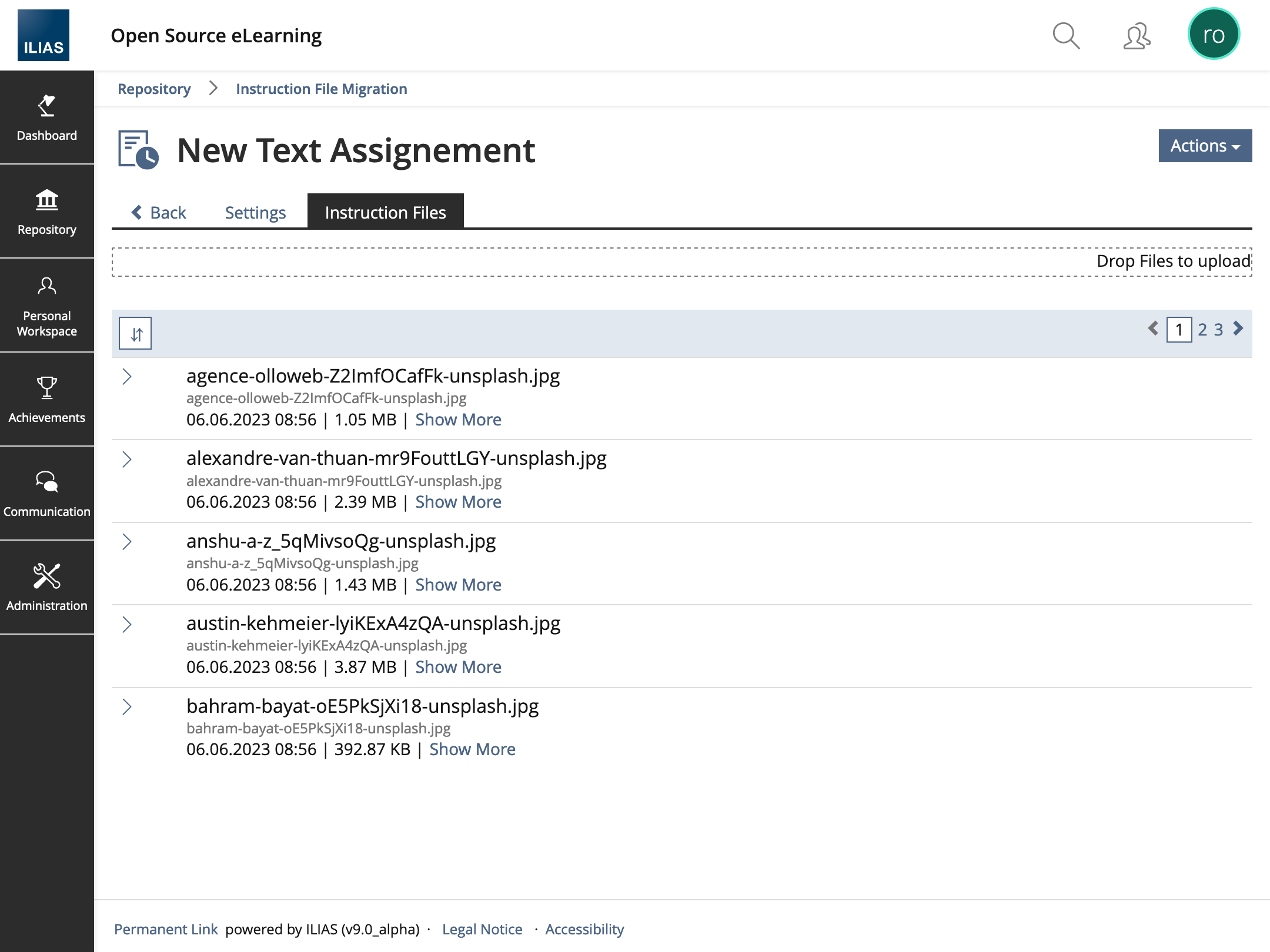Expand the alexandre-van-thuan file row
Screen dimensions: 1270x952
(x=127, y=459)
